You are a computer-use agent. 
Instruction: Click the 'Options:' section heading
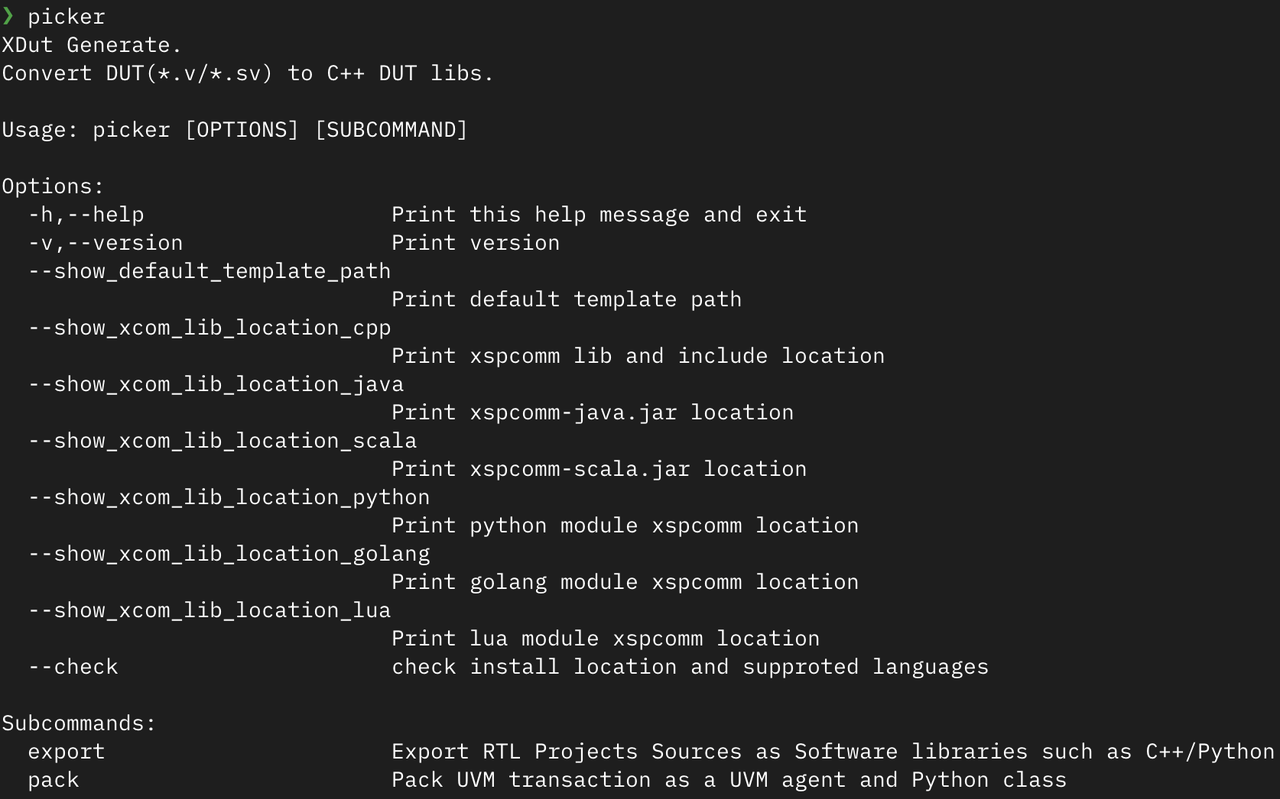pyautogui.click(x=53, y=186)
